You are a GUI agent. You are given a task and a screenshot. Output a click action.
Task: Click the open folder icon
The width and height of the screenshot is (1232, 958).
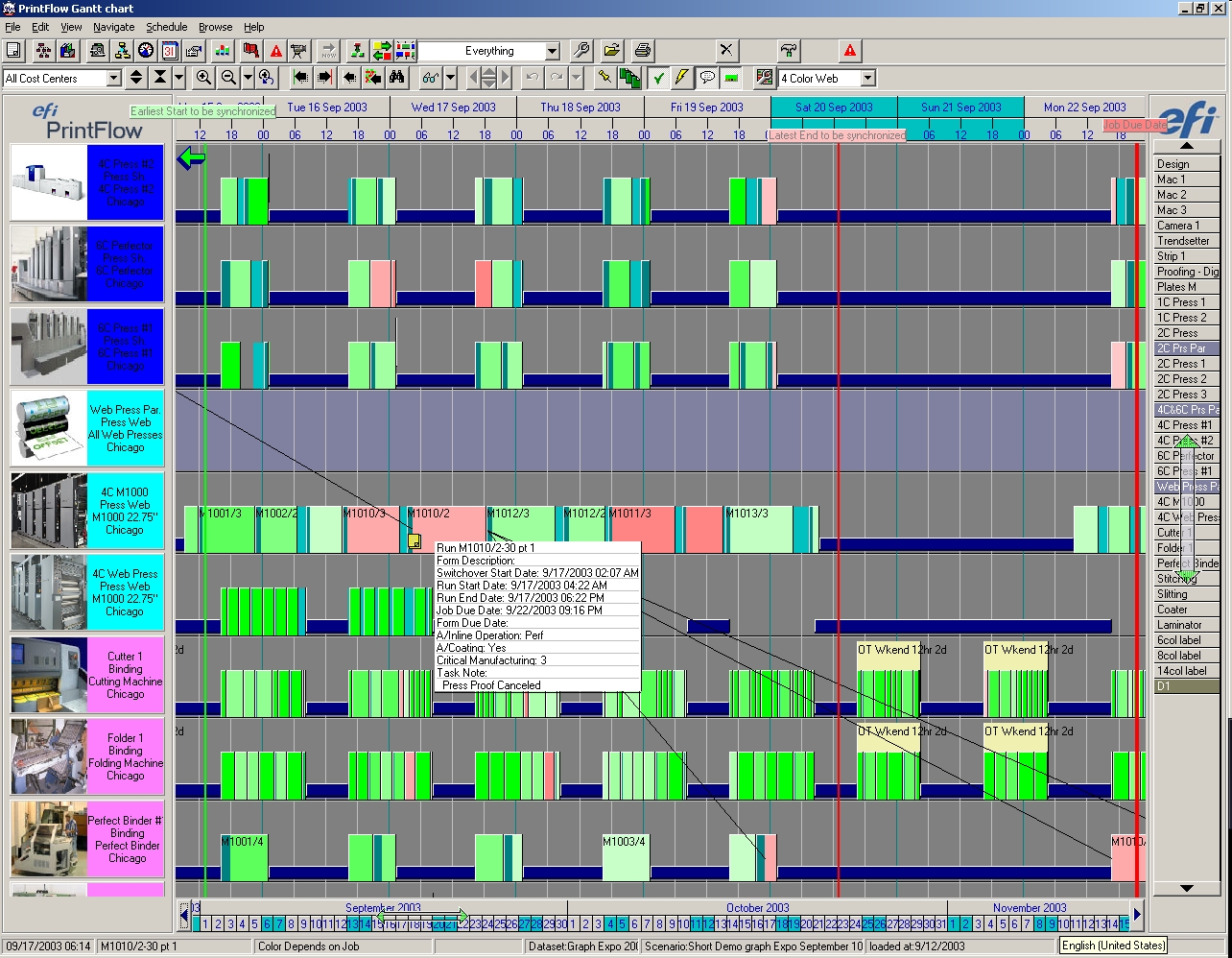(x=612, y=51)
